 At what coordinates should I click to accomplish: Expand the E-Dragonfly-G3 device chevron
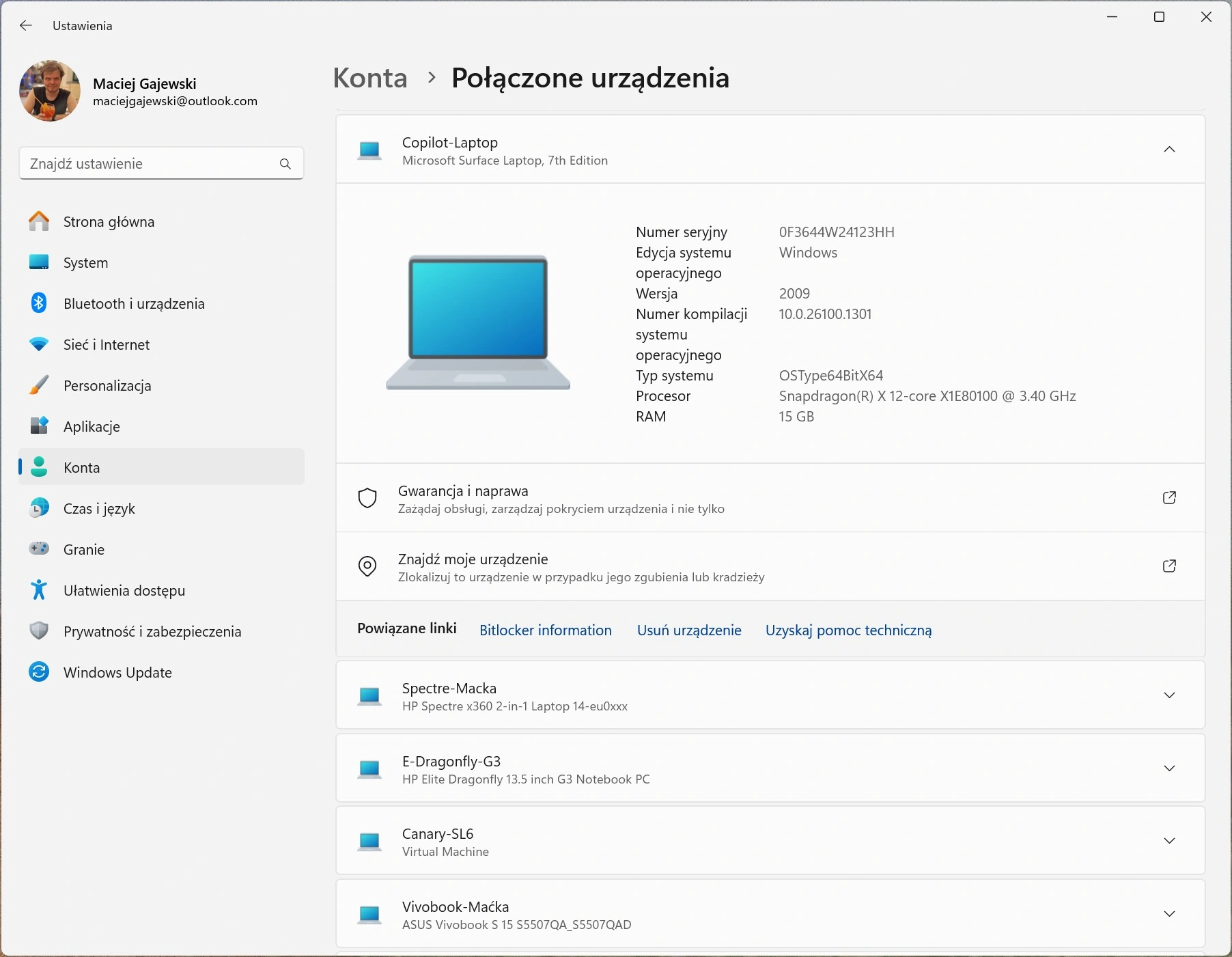(x=1169, y=768)
